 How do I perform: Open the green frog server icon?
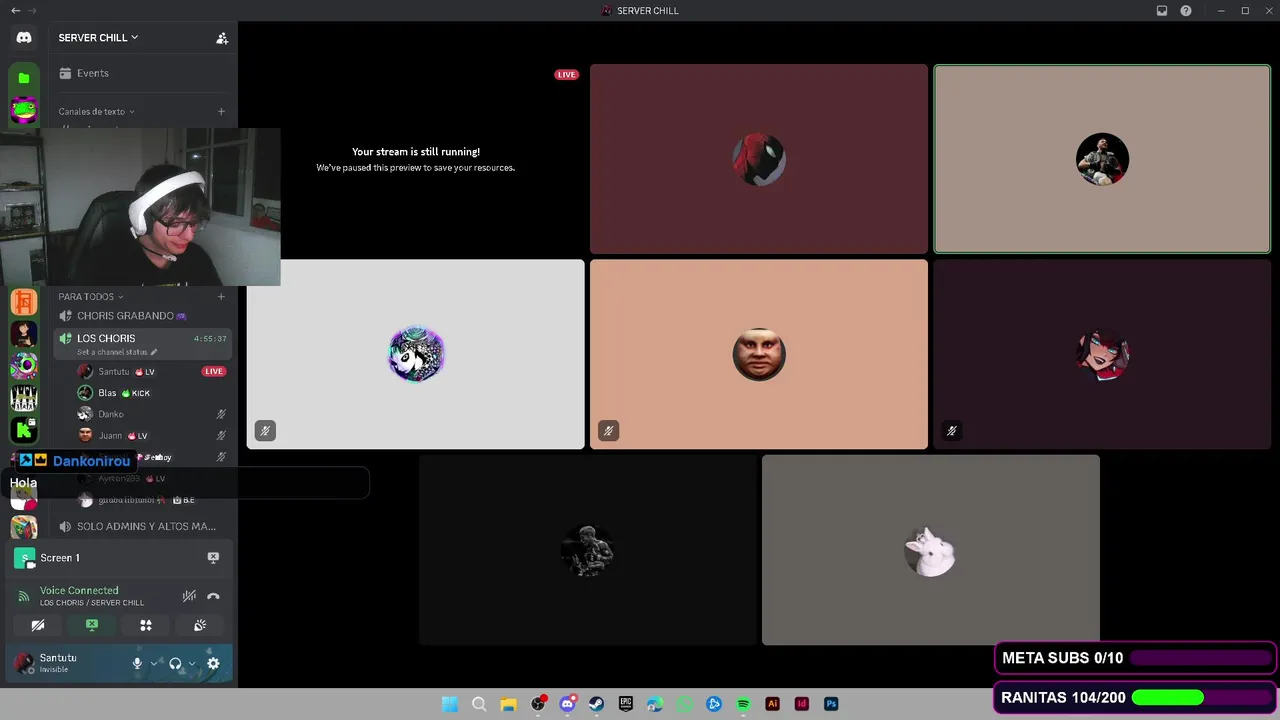click(x=24, y=109)
